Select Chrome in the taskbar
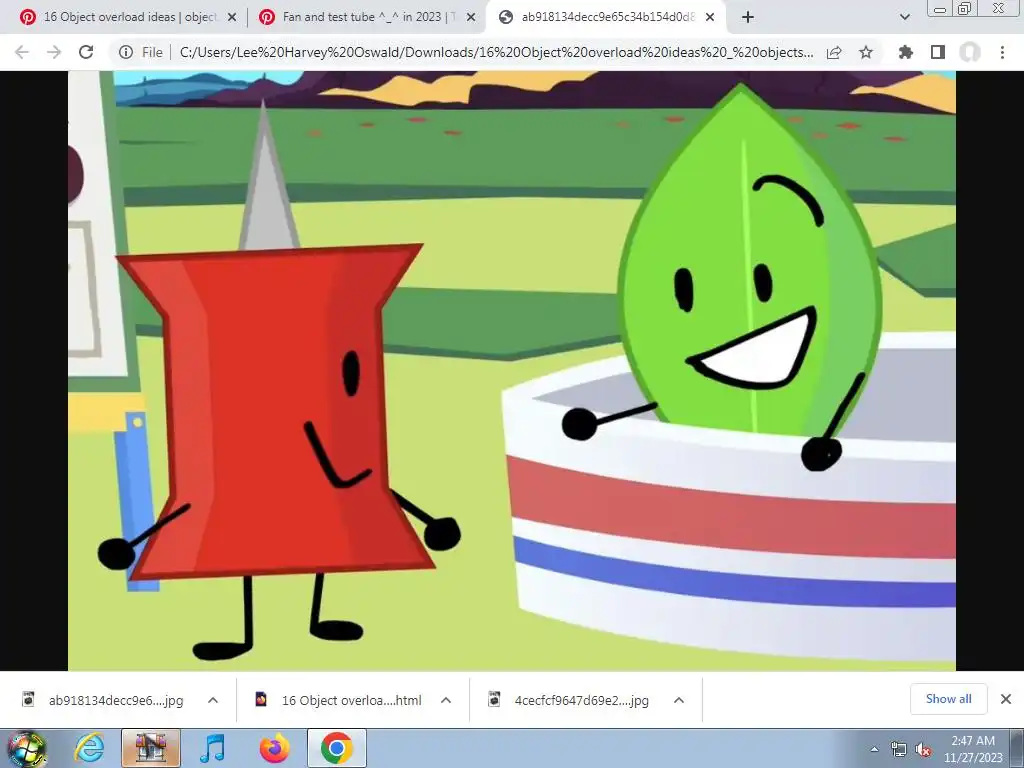 click(336, 748)
